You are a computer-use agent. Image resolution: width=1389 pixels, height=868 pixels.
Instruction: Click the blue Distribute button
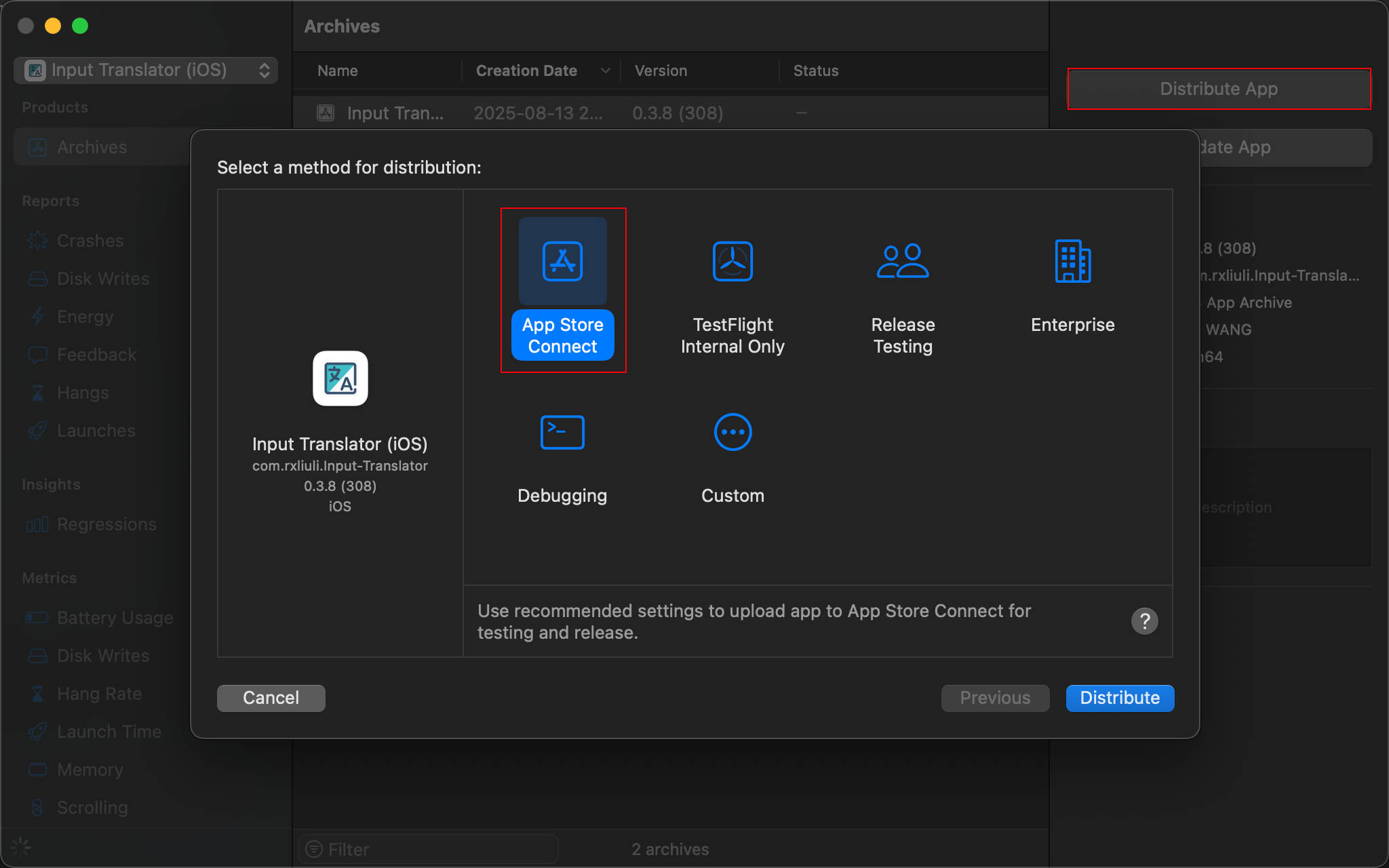(1120, 698)
